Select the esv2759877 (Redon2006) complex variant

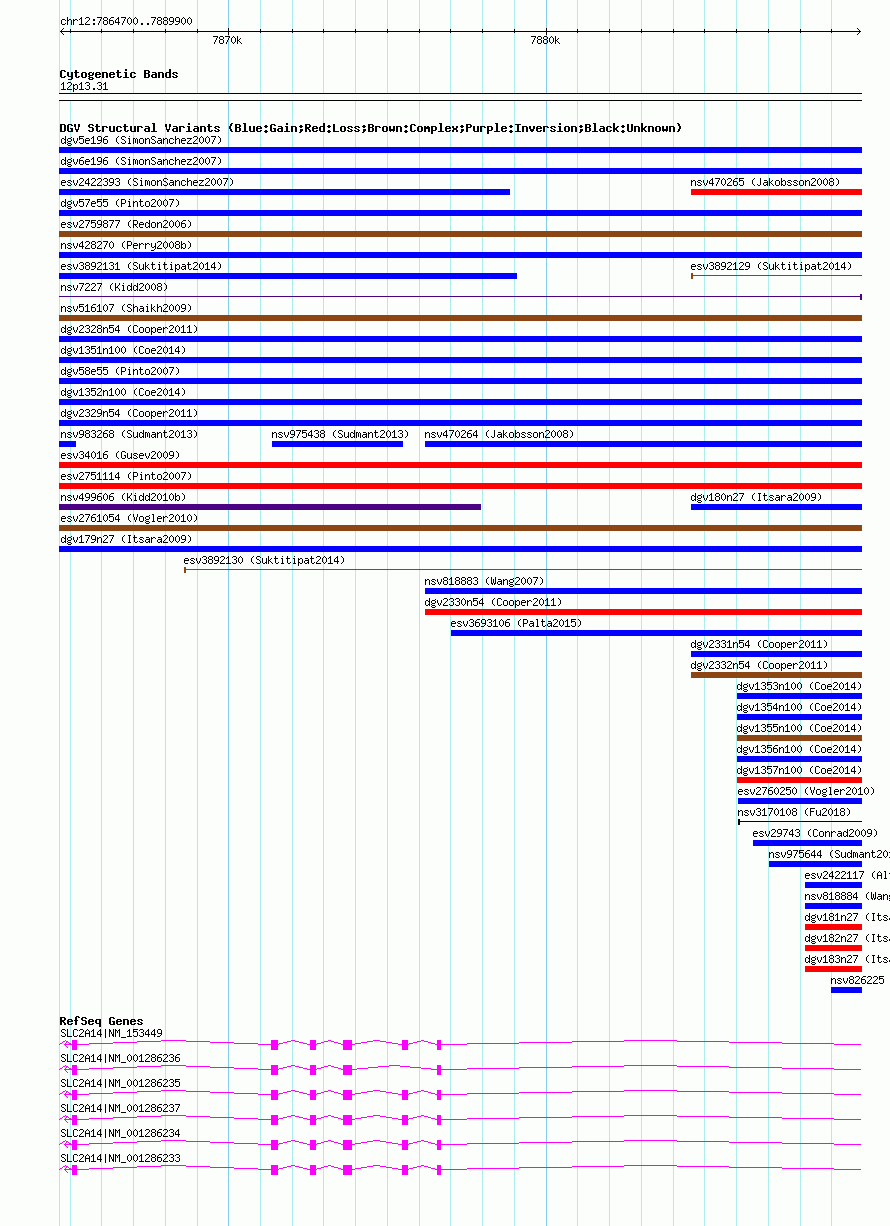click(126, 224)
